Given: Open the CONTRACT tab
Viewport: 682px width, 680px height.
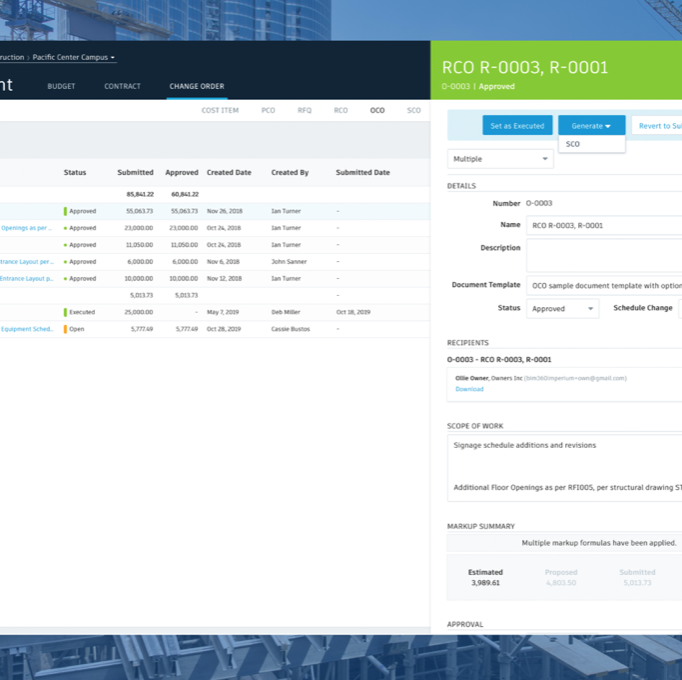Looking at the screenshot, I should coord(122,86).
